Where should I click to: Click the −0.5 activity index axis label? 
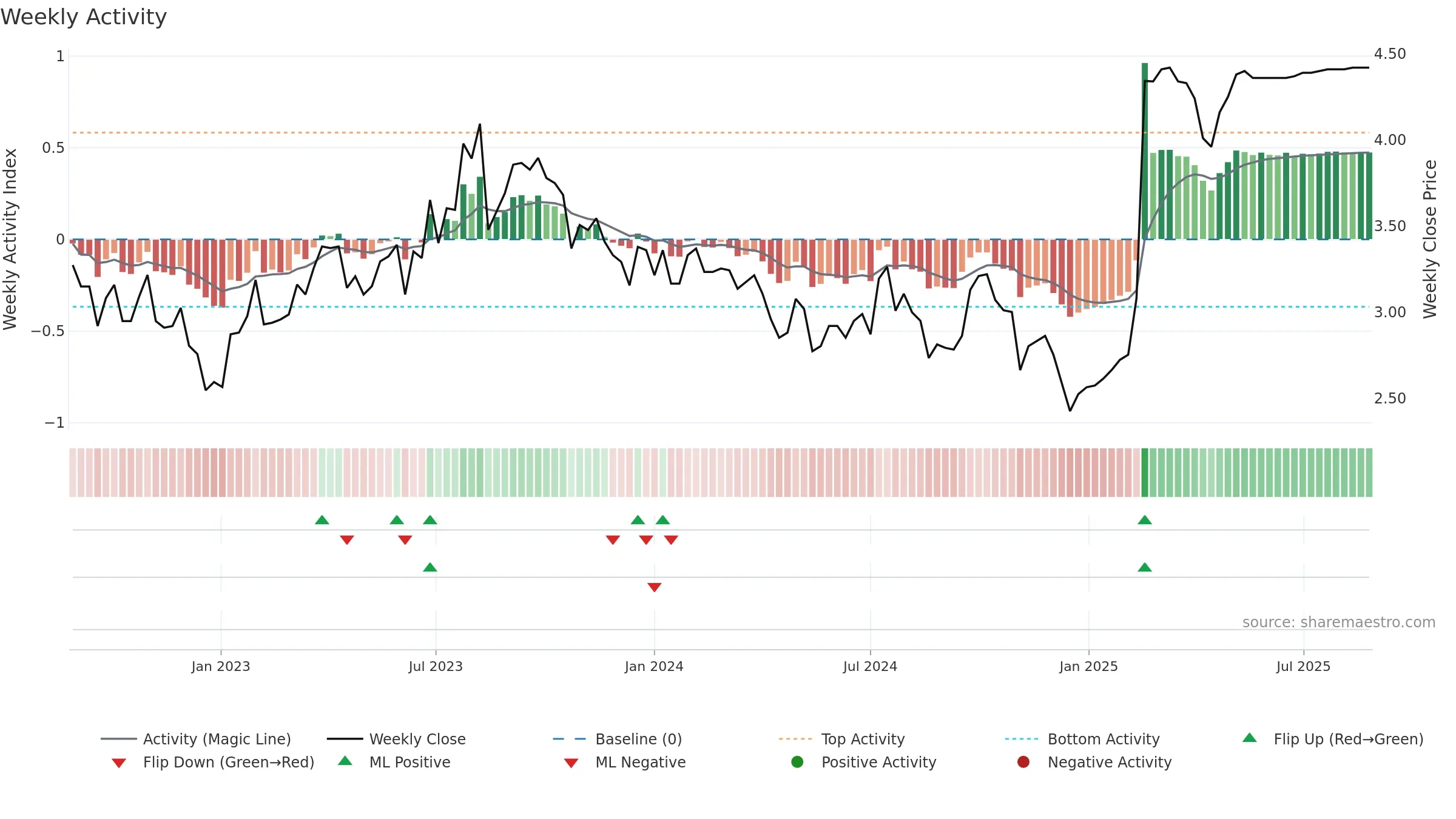[48, 331]
